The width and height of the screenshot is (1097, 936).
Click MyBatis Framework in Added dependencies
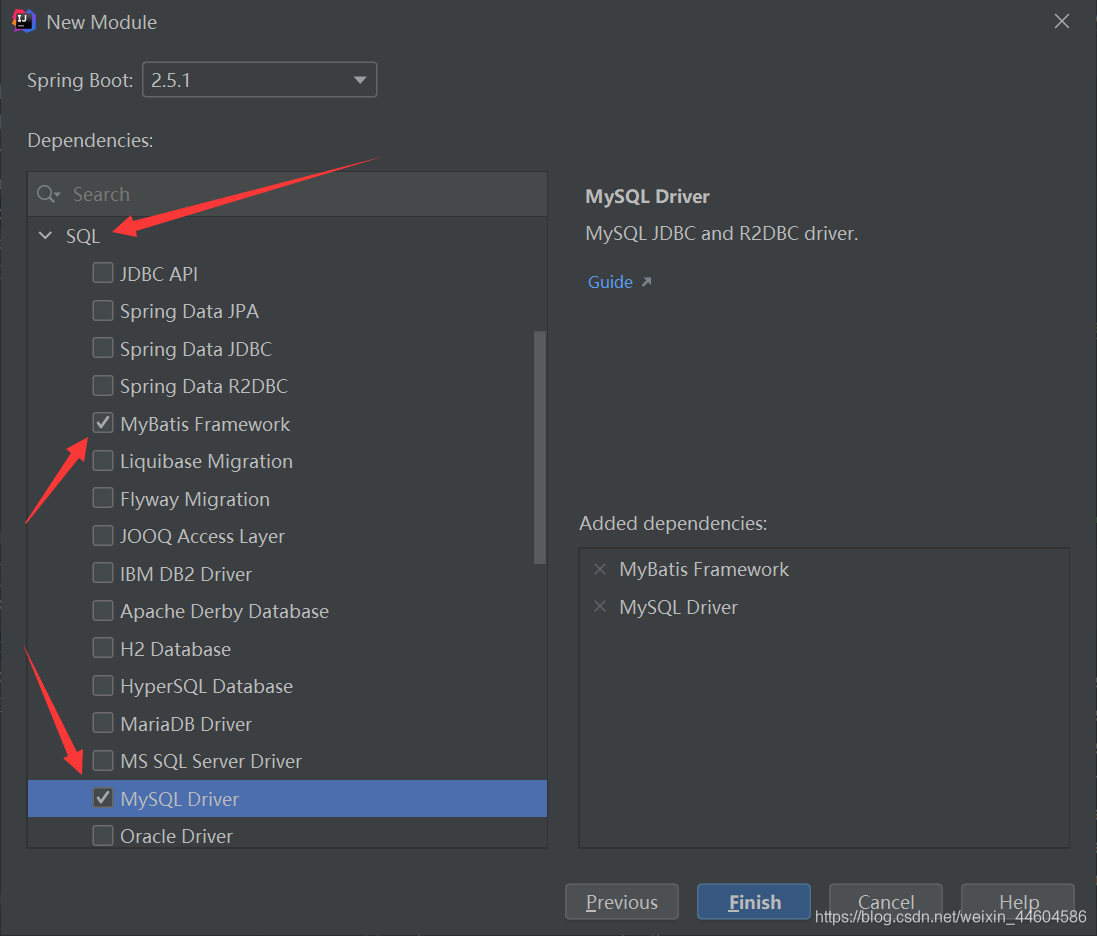tap(704, 569)
